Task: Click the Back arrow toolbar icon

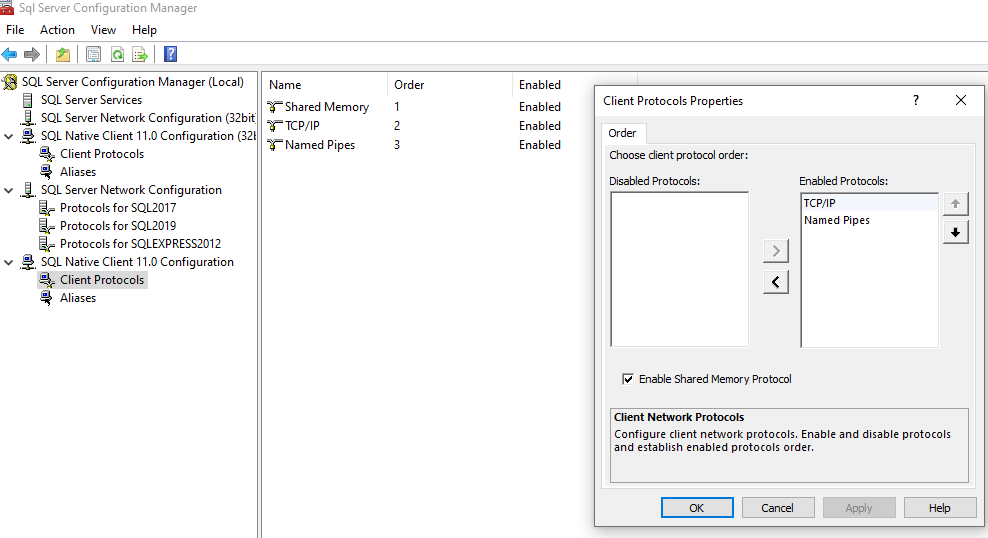Action: point(9,55)
